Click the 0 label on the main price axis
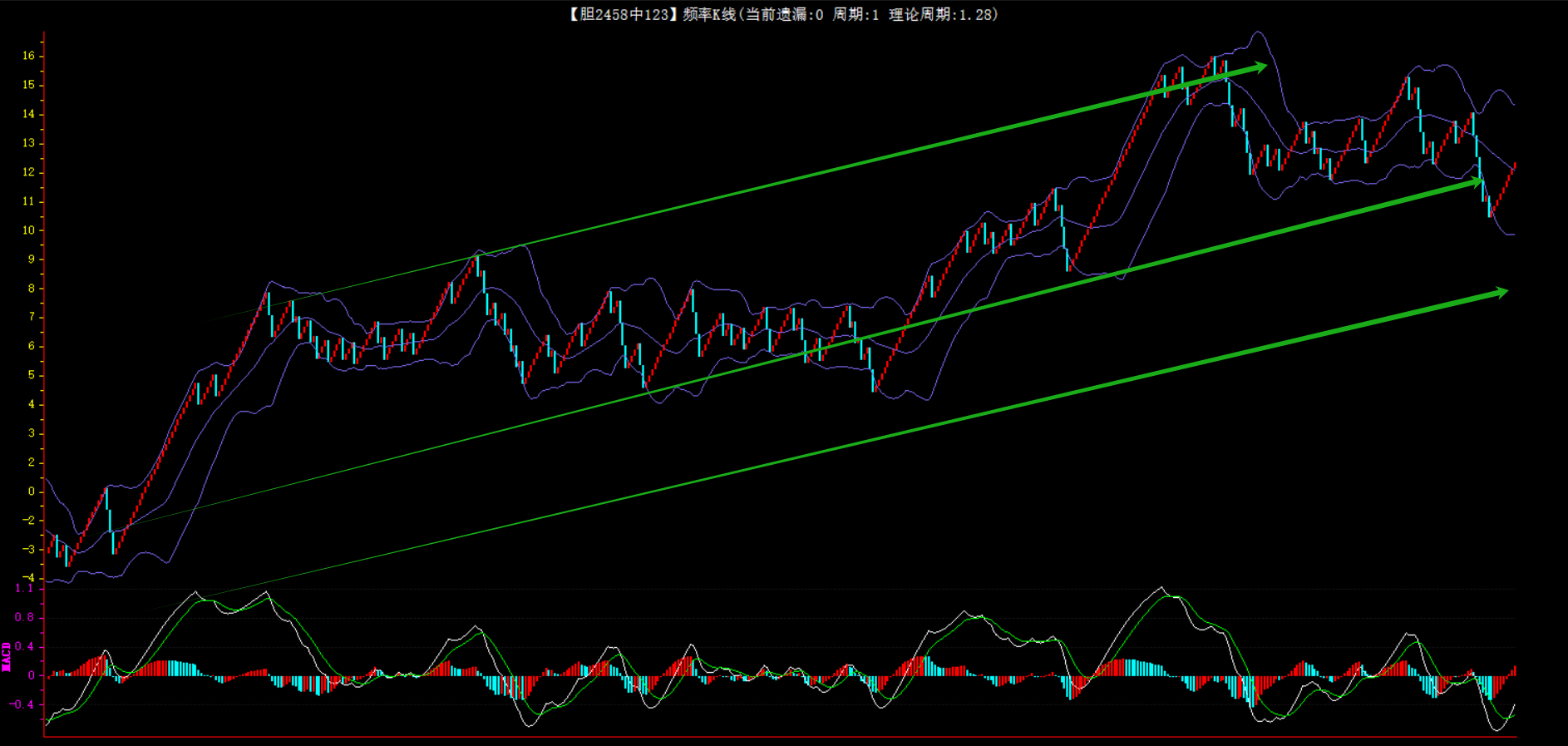The height and width of the screenshot is (746, 1568). coord(32,492)
